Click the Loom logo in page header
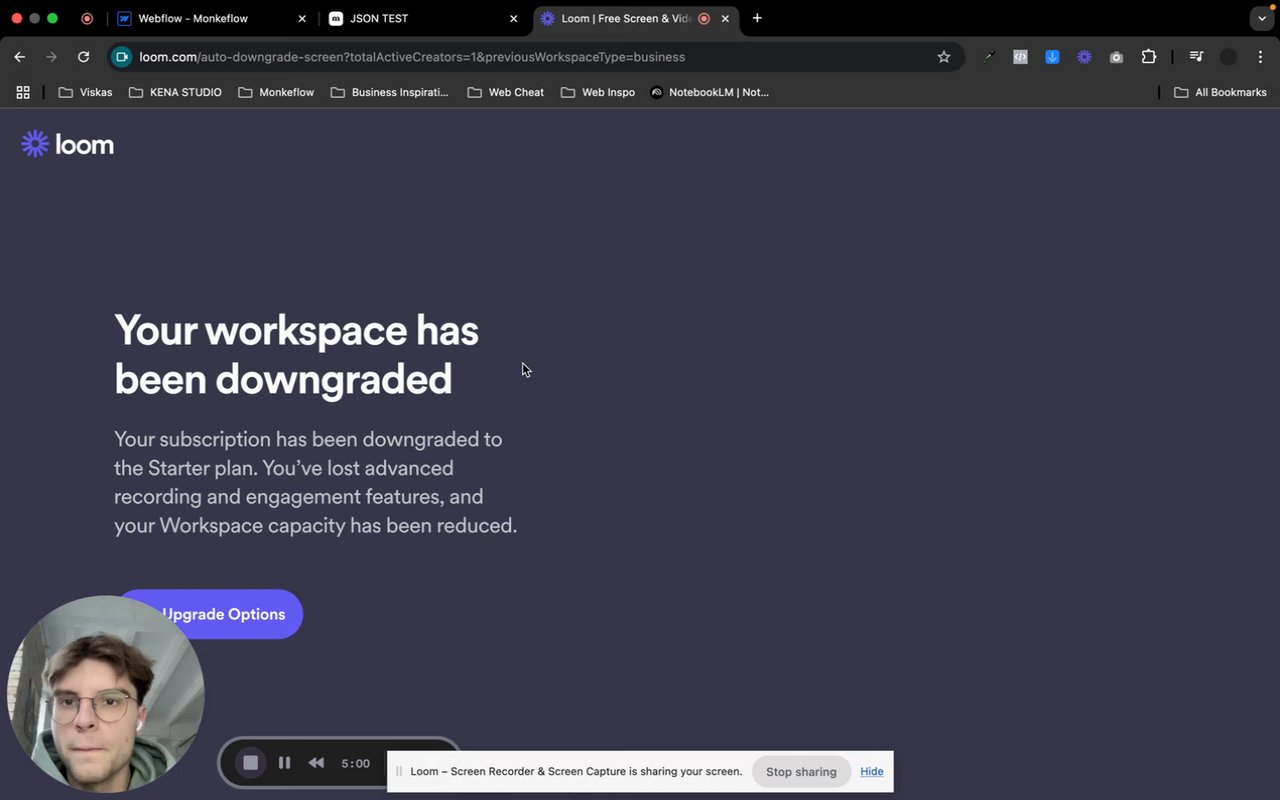1280x800 pixels. (x=67, y=144)
